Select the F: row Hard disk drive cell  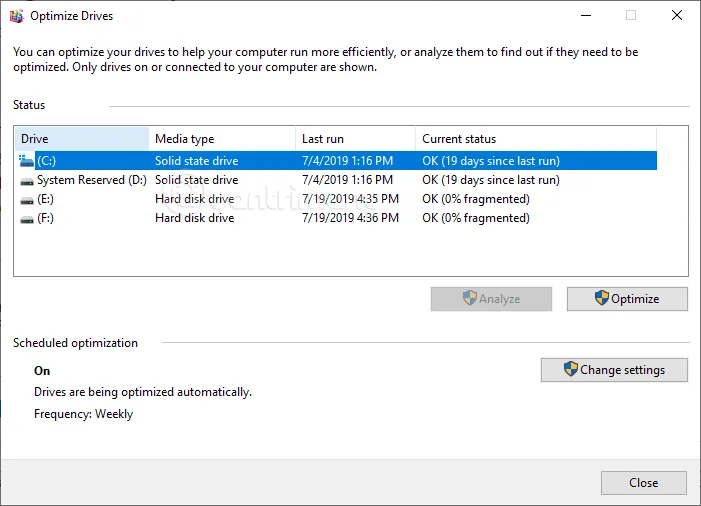coord(194,218)
